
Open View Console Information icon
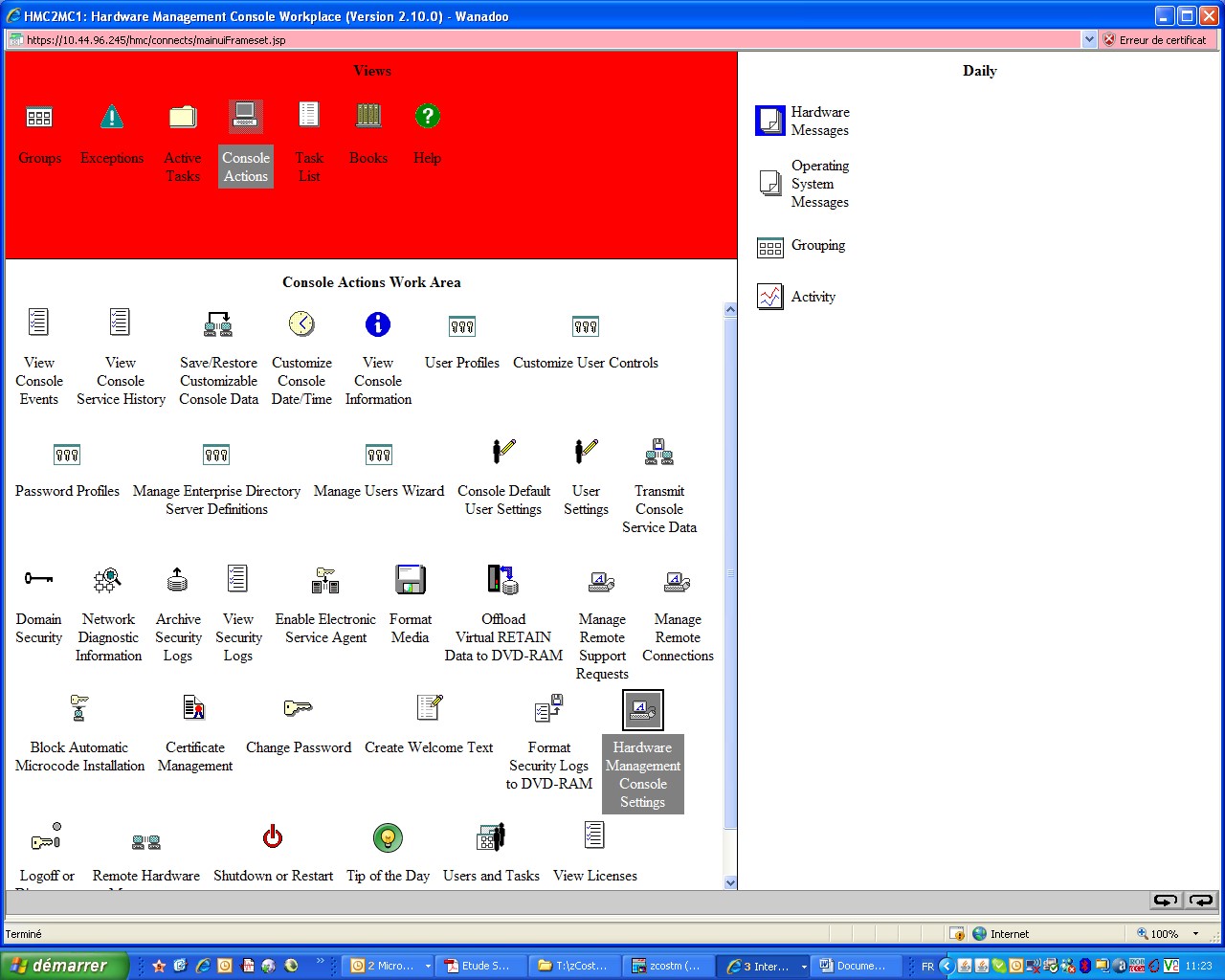[378, 324]
